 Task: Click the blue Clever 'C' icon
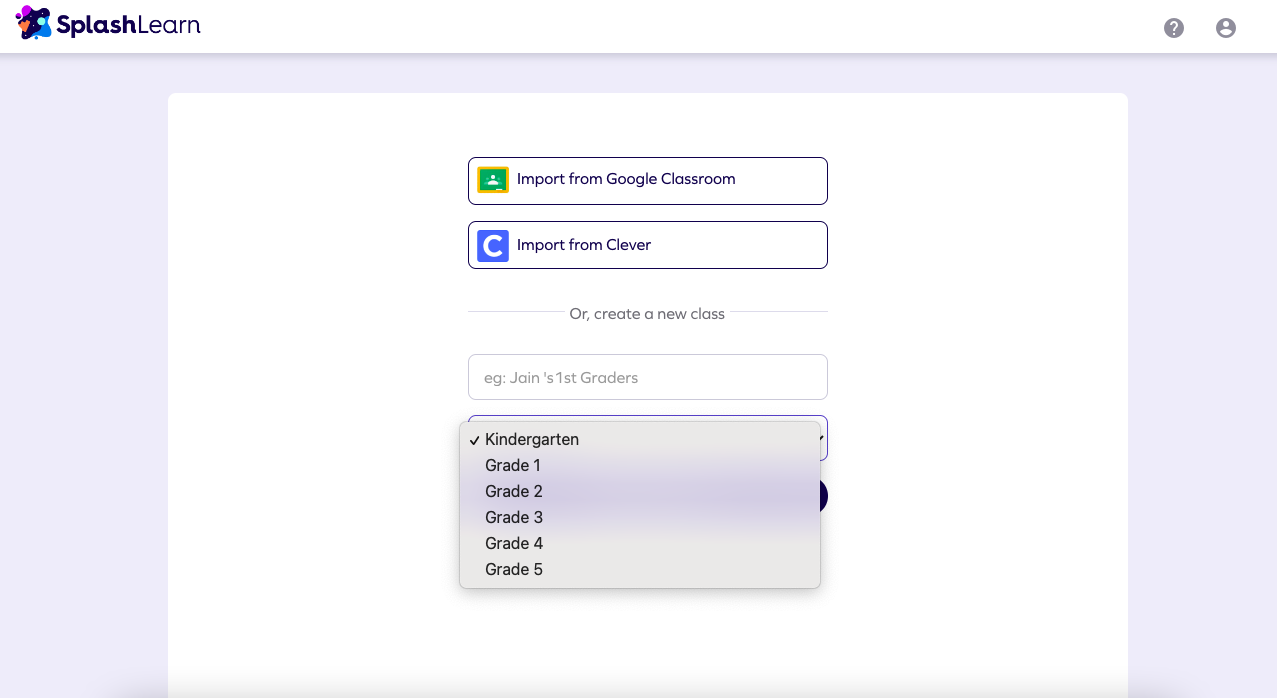493,246
